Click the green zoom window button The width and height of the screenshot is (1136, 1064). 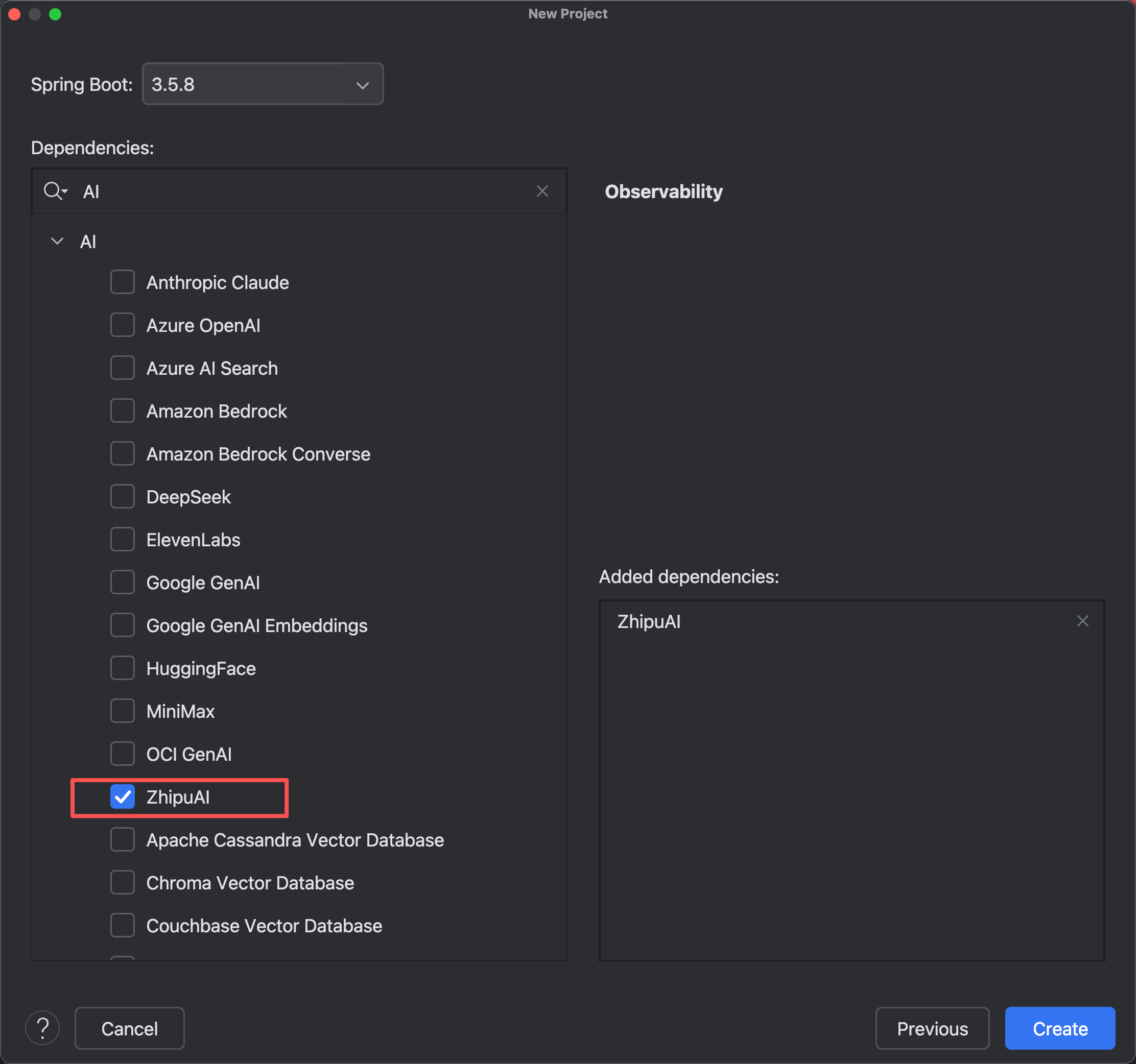tap(55, 14)
